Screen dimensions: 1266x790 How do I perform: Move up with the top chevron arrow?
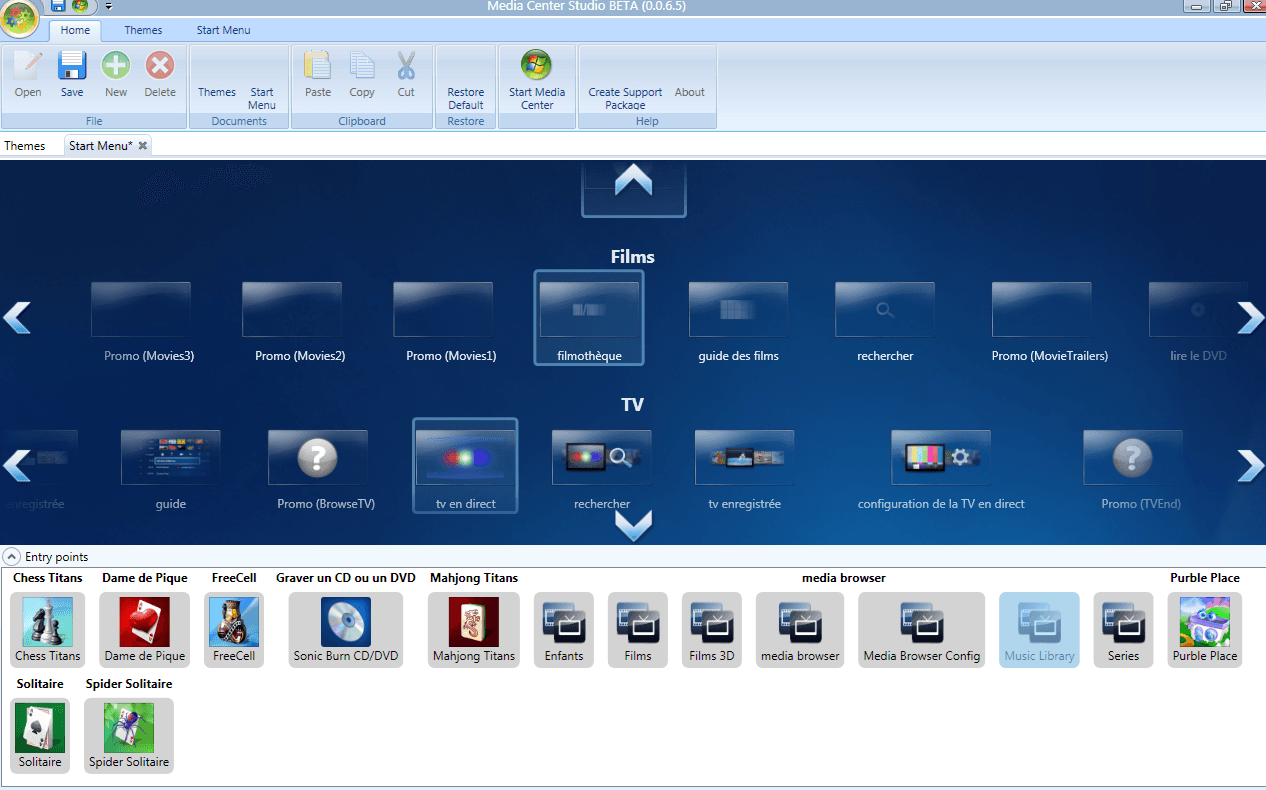634,182
